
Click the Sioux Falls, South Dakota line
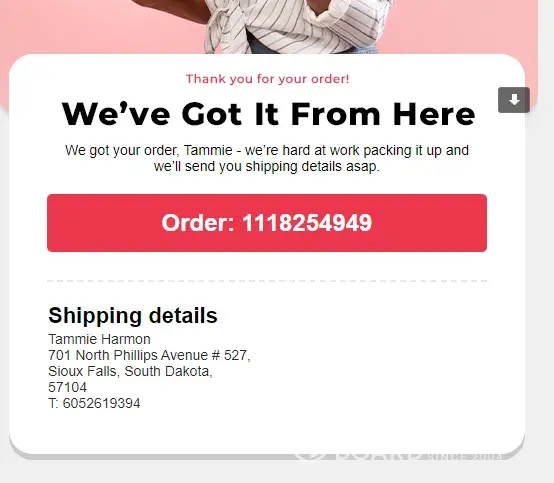pyautogui.click(x=130, y=371)
